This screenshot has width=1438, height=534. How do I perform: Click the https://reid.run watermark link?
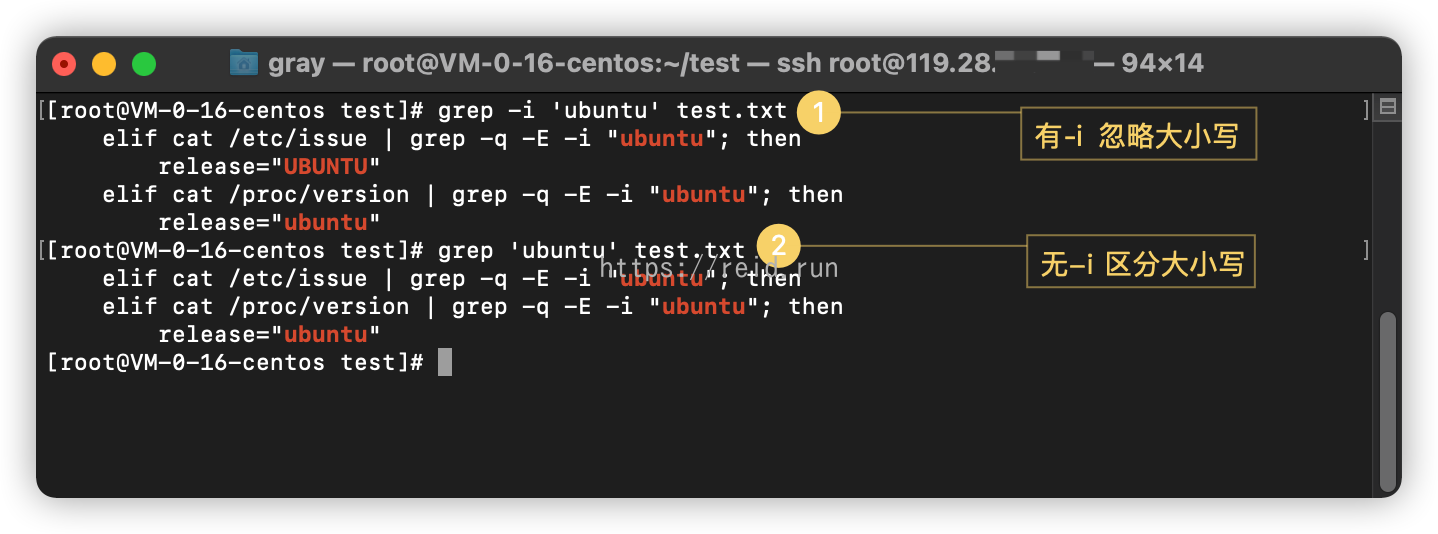(718, 267)
